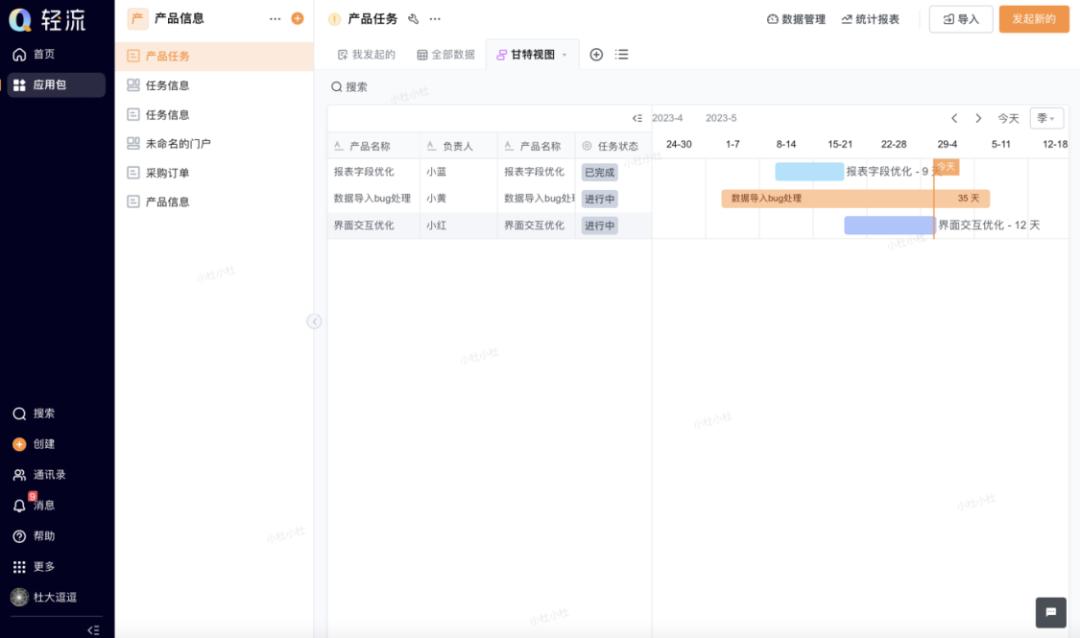Click the view list icon beside the add-view button
1080x638 pixels.
pyautogui.click(x=621, y=54)
